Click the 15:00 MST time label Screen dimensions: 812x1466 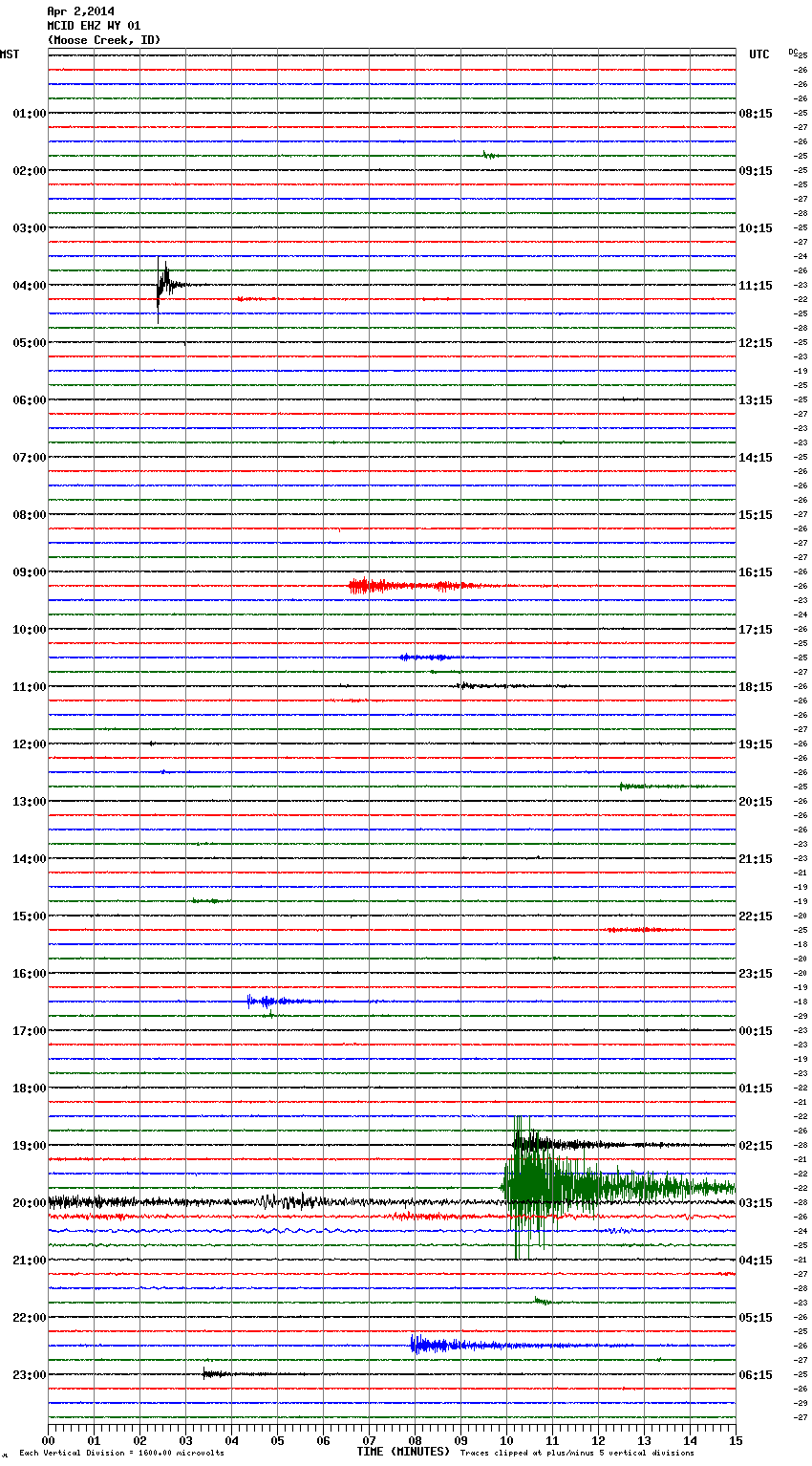pos(30,916)
